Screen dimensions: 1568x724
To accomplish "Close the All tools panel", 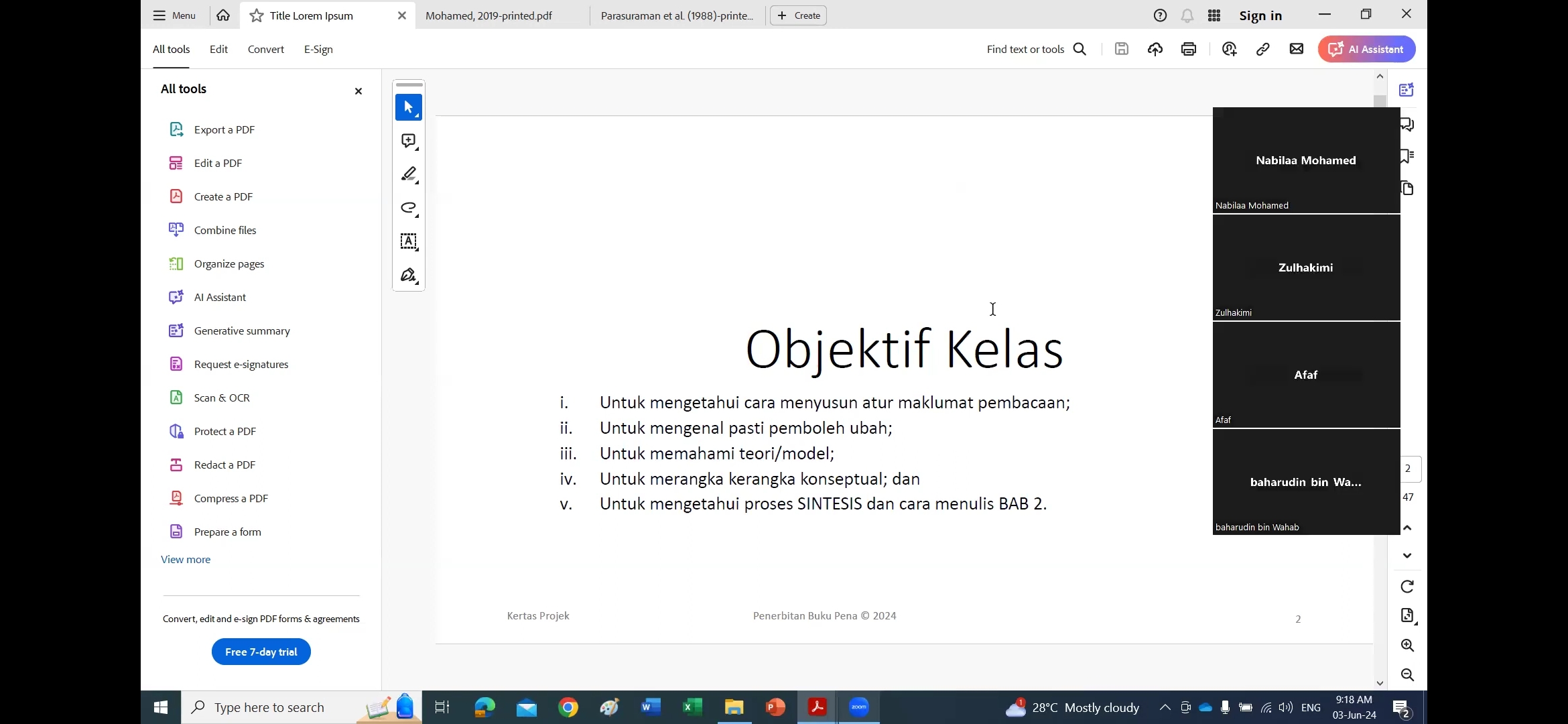I will coord(358,91).
